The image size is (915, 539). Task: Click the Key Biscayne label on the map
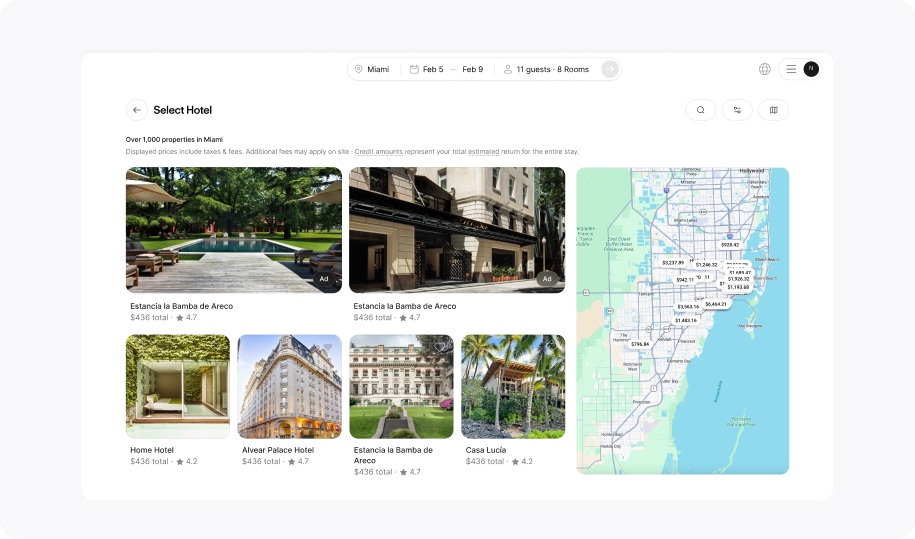pyautogui.click(x=750, y=326)
